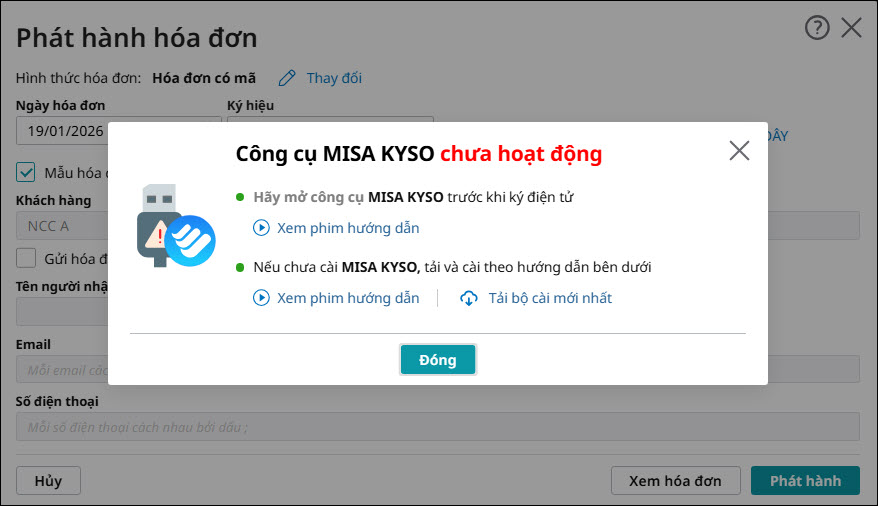
Task: Click the Số điện thoại input field
Action: [x=437, y=428]
